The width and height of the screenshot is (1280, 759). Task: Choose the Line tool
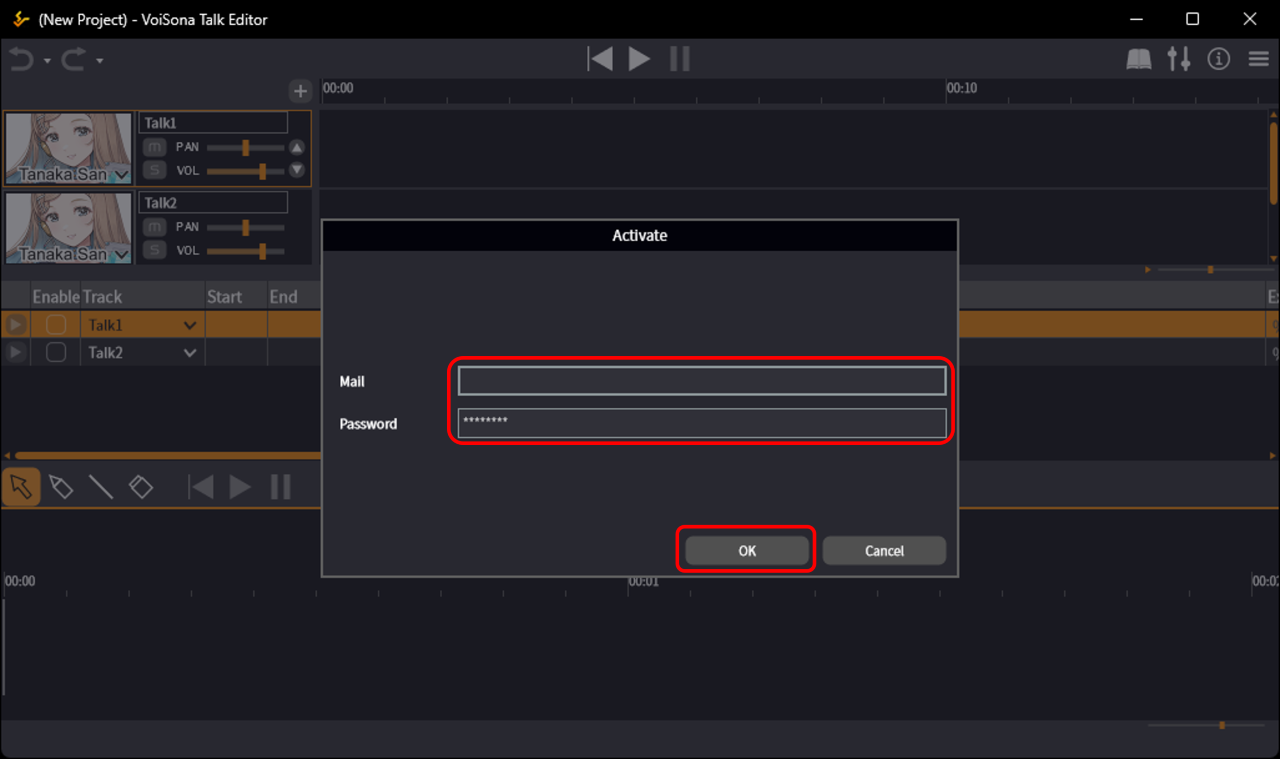[x=101, y=487]
